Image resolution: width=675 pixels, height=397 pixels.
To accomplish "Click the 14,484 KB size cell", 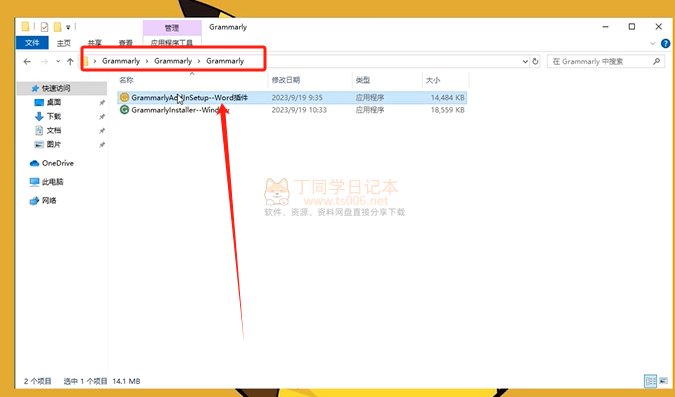I will (x=447, y=98).
